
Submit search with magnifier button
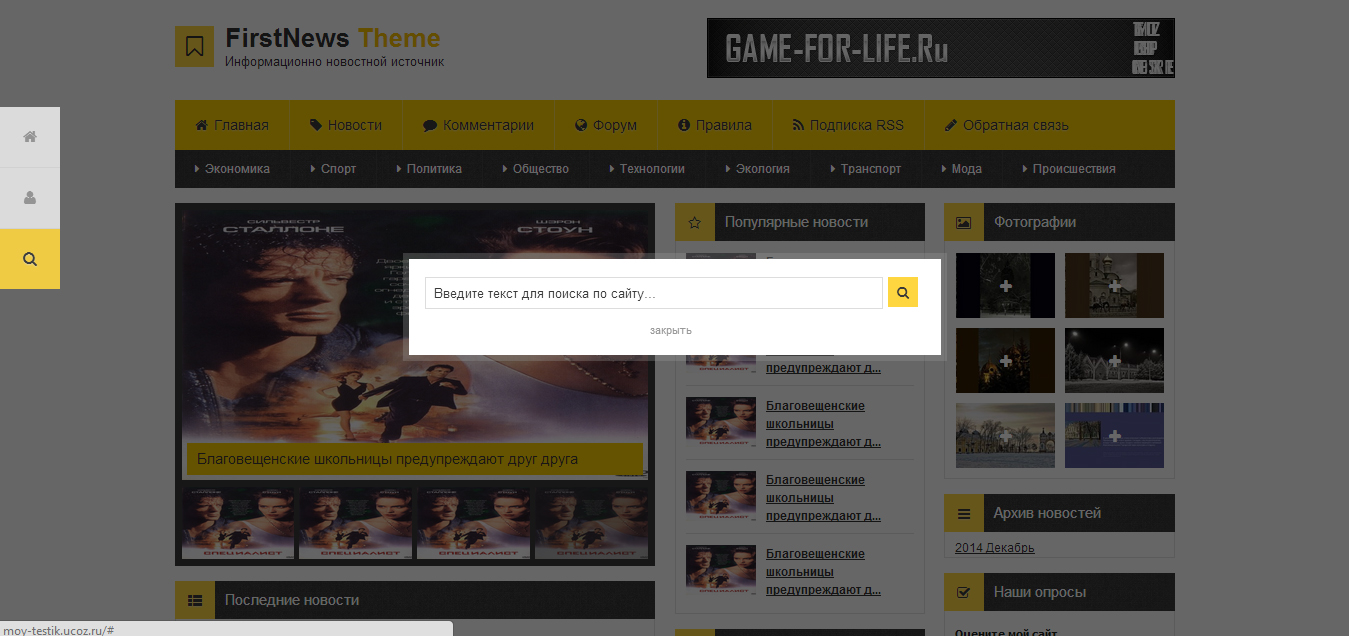click(x=903, y=293)
